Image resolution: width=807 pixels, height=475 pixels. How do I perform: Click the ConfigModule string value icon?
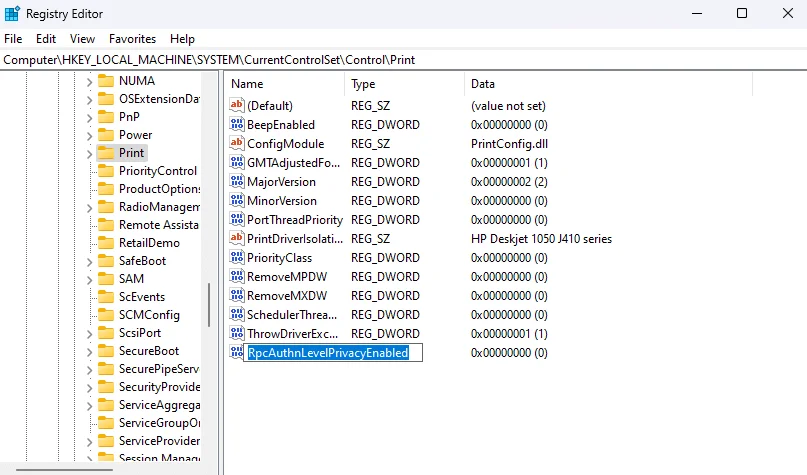(237, 143)
